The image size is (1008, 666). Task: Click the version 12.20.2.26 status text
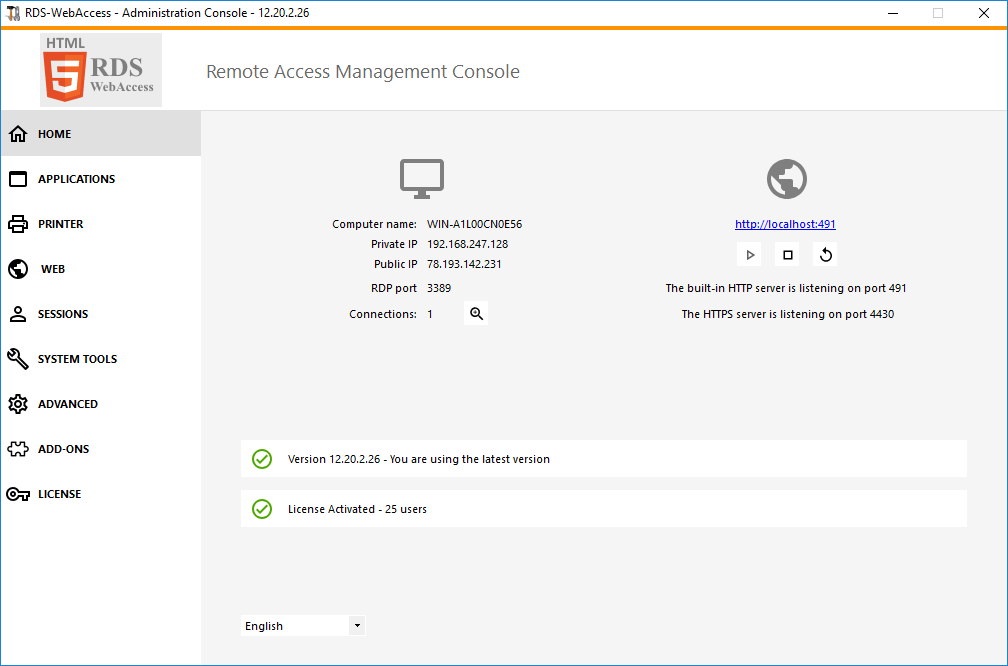tap(418, 459)
